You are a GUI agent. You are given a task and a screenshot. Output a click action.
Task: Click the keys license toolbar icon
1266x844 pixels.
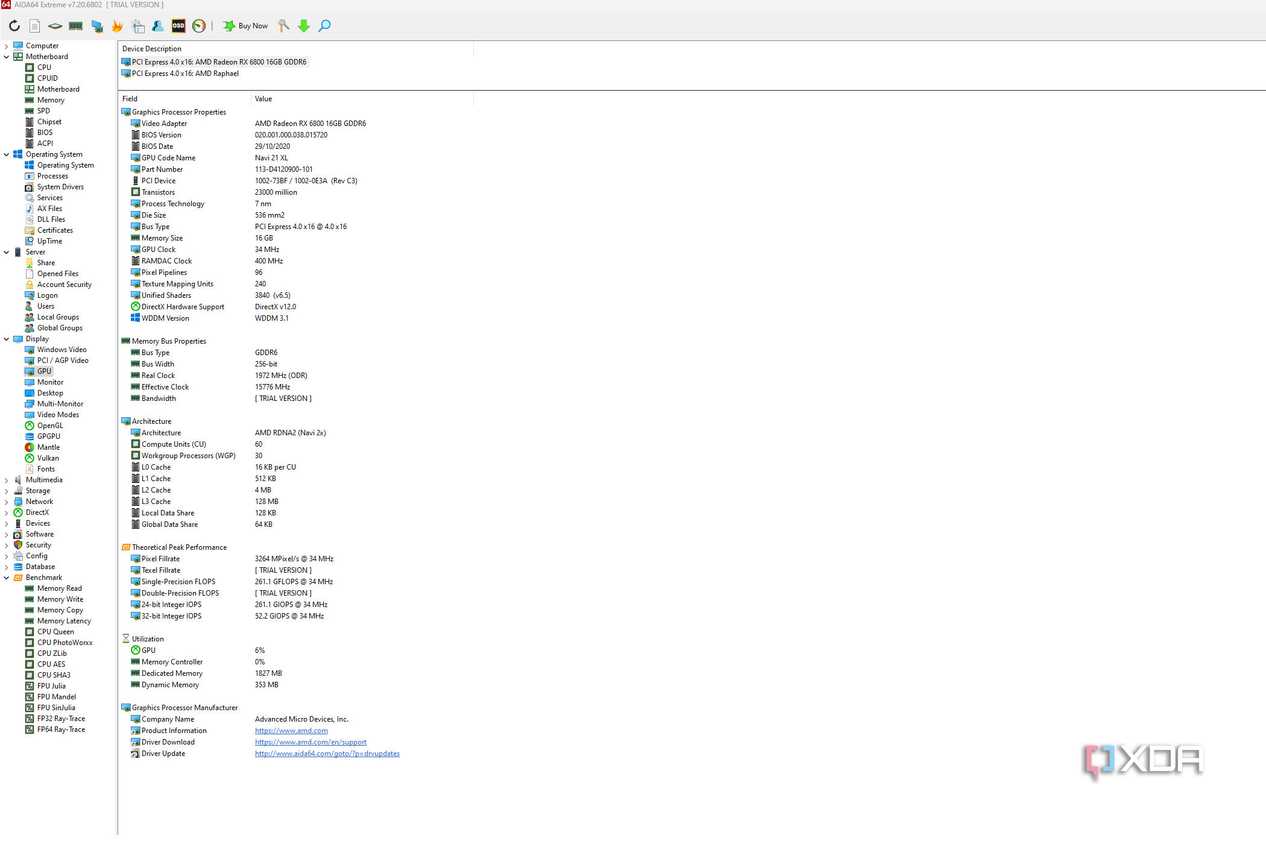point(284,26)
